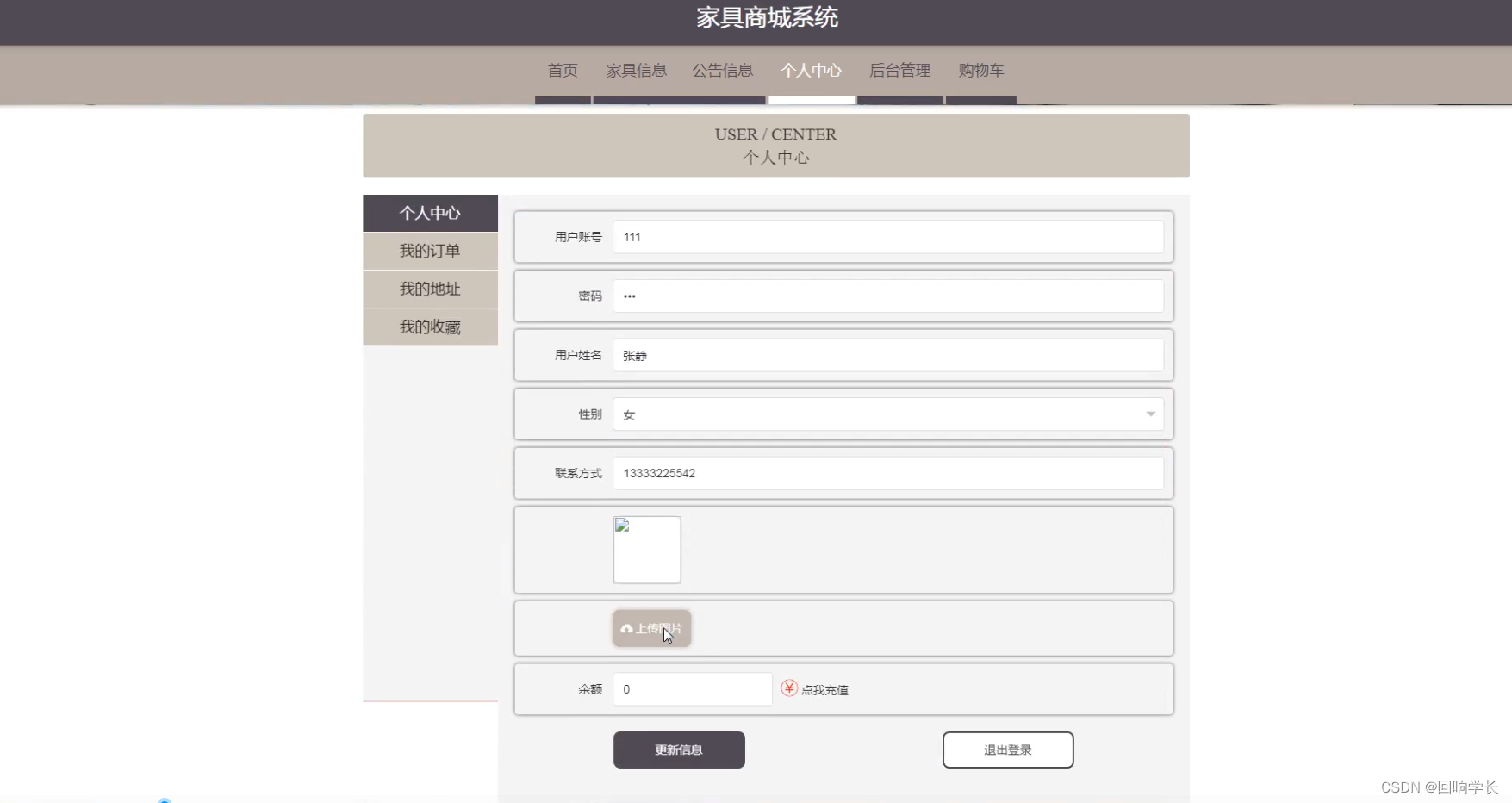Switch to the 首页 tab

(x=562, y=71)
